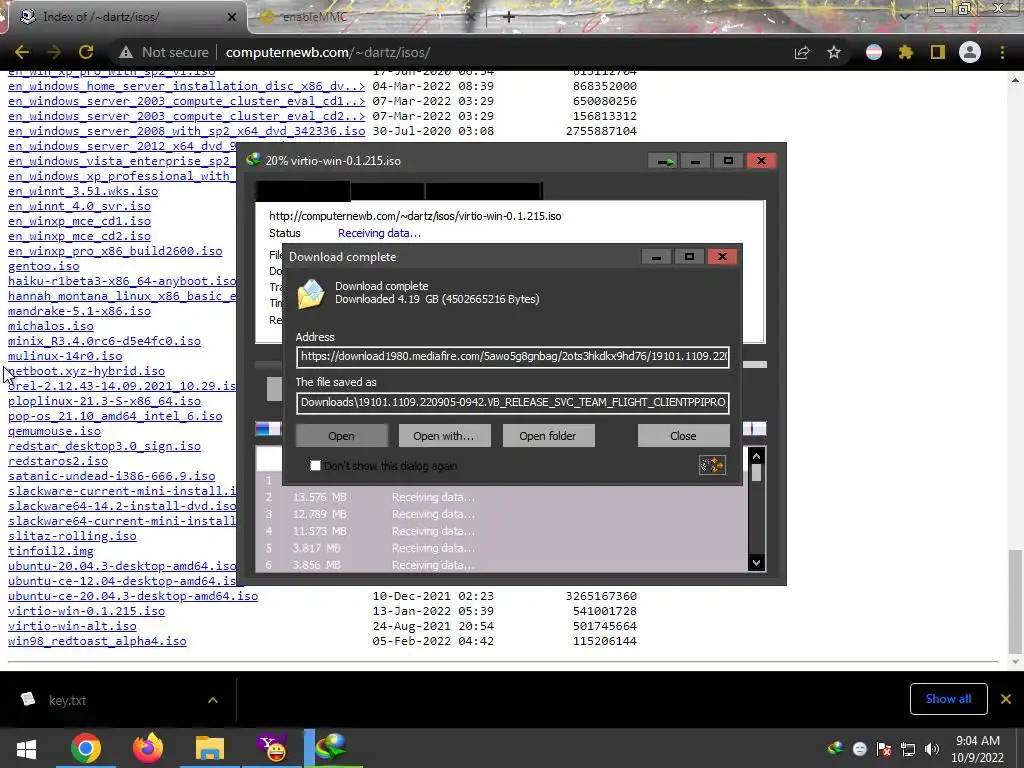Expand the key.txt download options chevron
The height and width of the screenshot is (768, 1024).
[x=213, y=700]
